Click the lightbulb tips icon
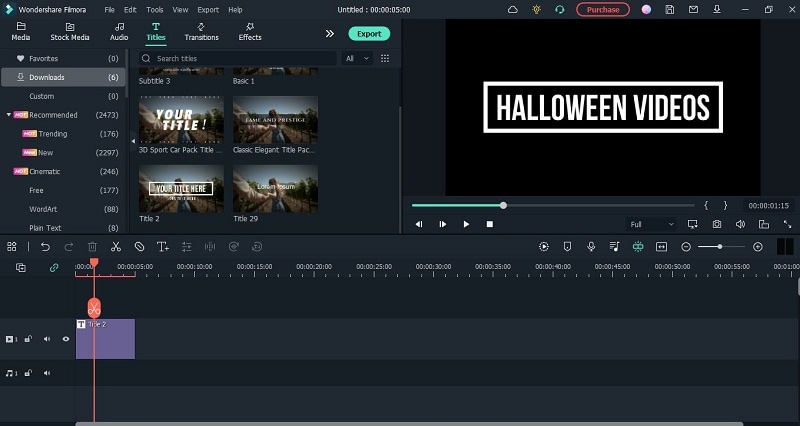 [536, 10]
